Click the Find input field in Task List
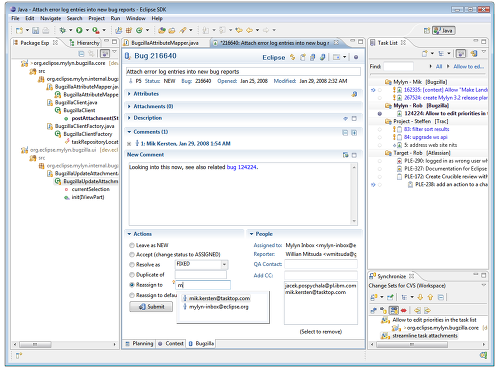This screenshot has height=372, width=500. coord(398,67)
